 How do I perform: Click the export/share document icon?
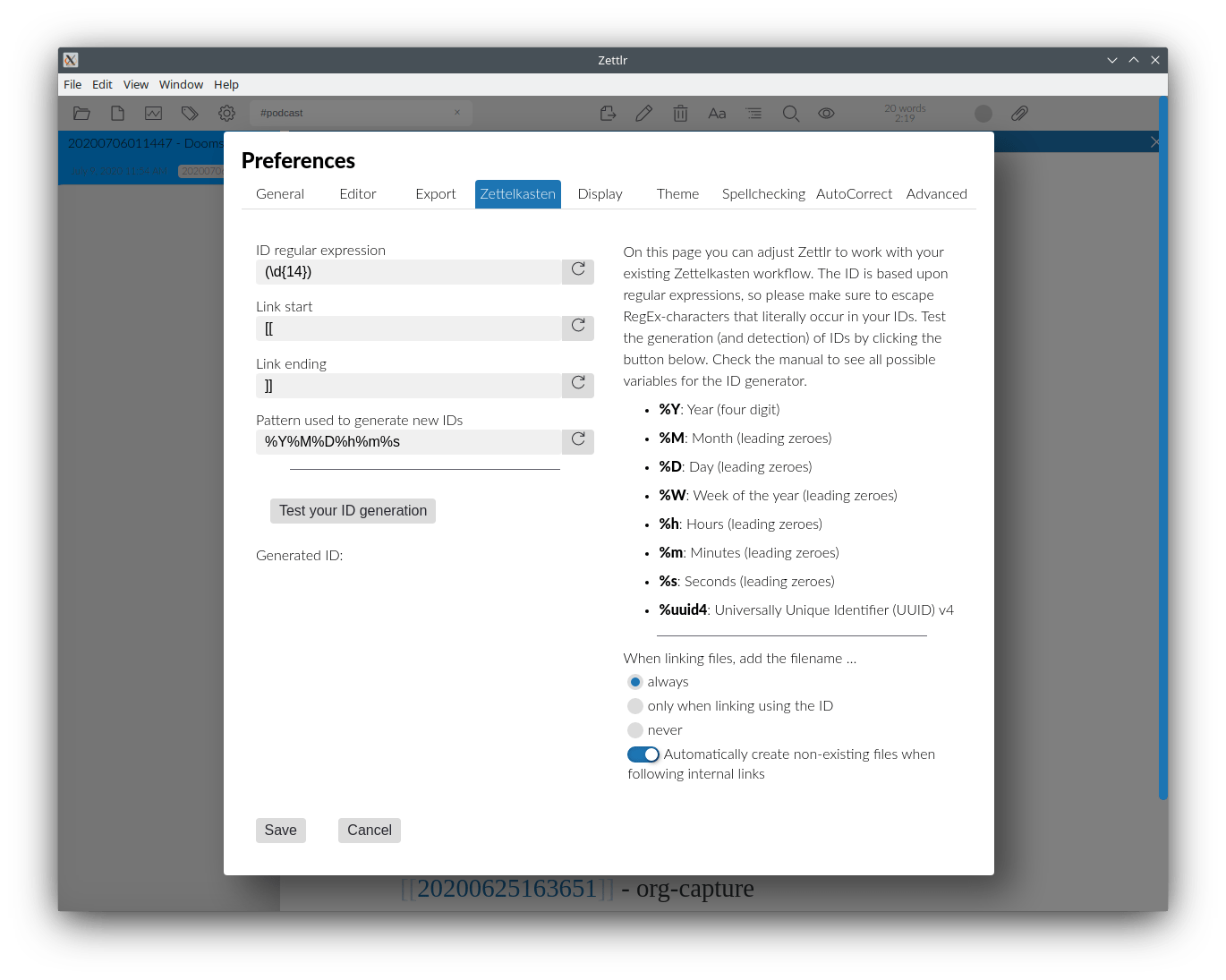pyautogui.click(x=609, y=114)
